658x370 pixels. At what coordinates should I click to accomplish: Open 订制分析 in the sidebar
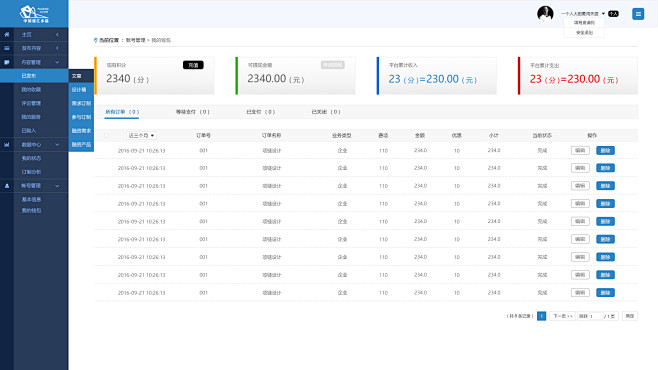(x=31, y=172)
